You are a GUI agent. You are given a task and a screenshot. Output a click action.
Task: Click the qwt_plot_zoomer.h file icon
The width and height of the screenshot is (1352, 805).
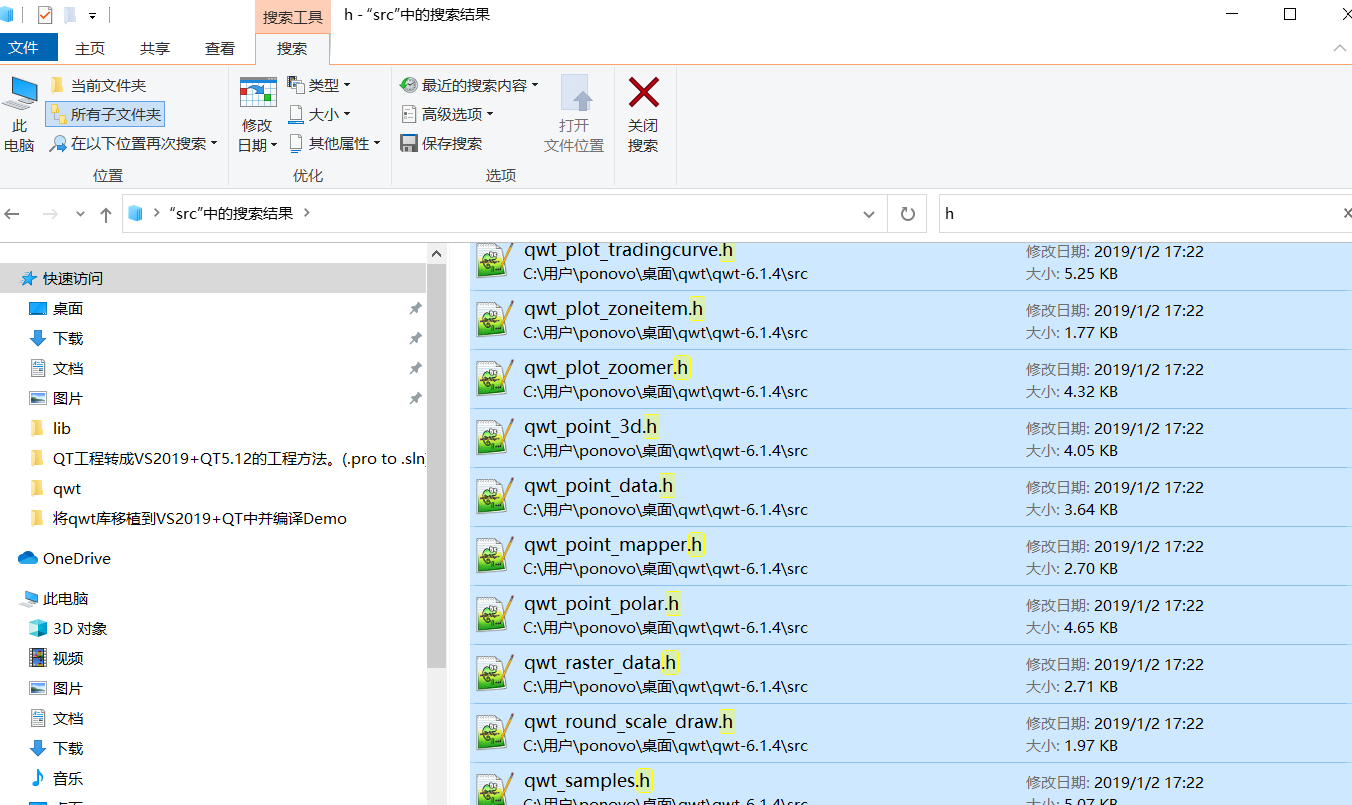pyautogui.click(x=493, y=378)
